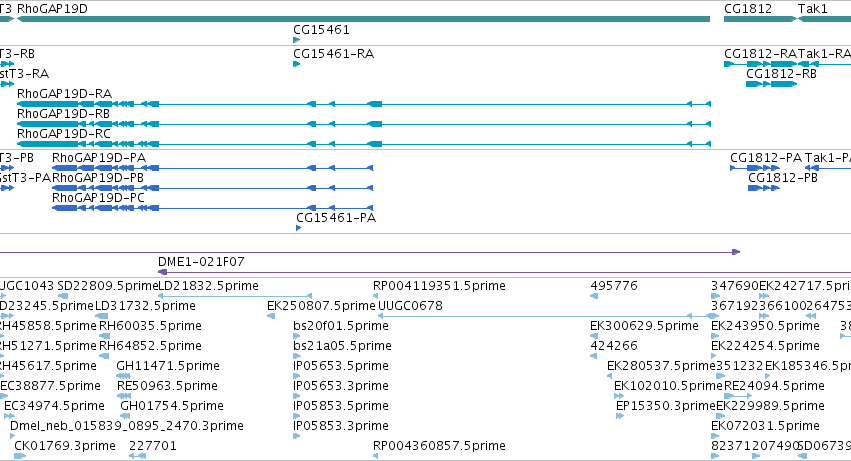Select the RhoGAP19D-RB transcript track
Viewport: 851px width, 461px height.
[x=364, y=124]
